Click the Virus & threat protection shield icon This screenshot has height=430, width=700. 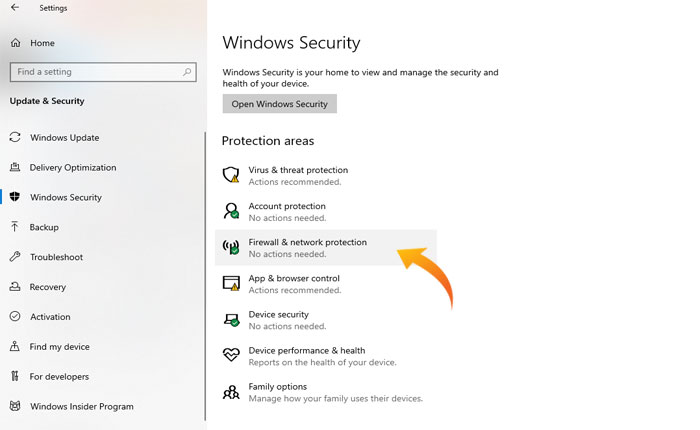(231, 175)
